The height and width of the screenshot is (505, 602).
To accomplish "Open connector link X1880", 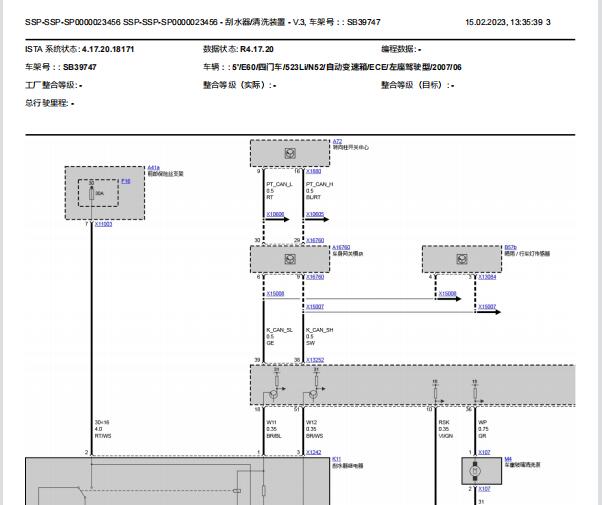I will [x=313, y=171].
